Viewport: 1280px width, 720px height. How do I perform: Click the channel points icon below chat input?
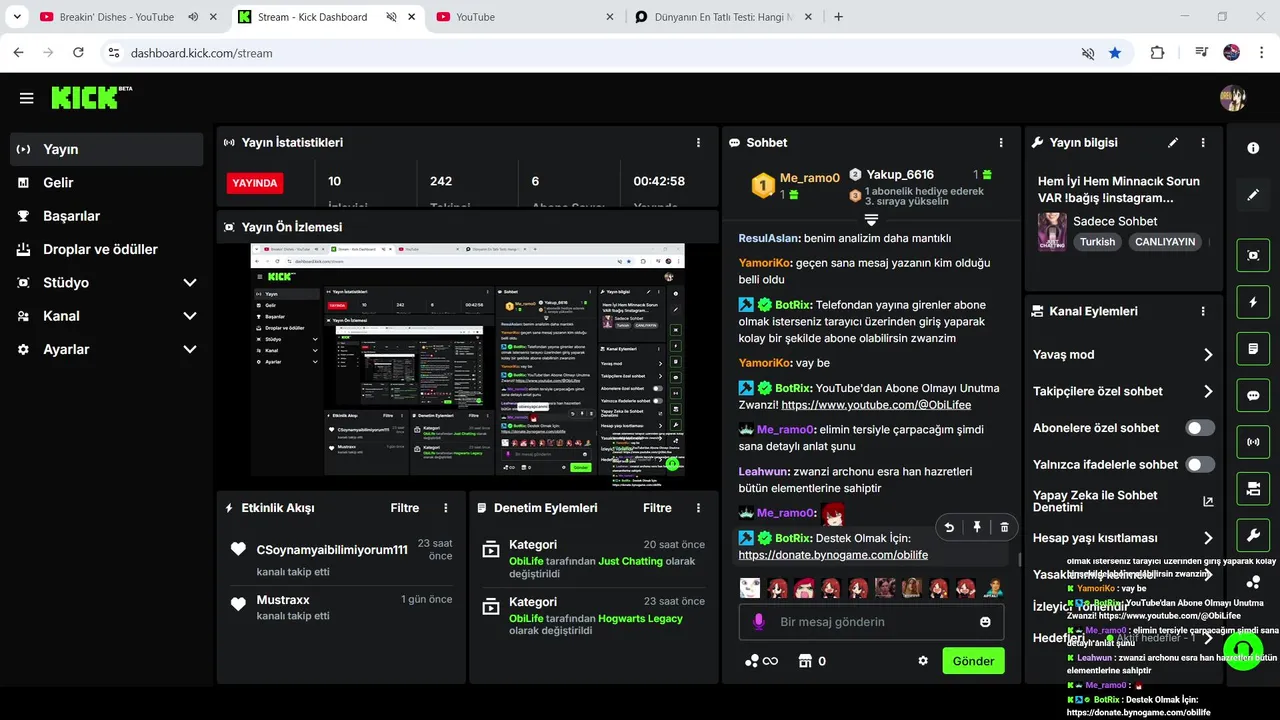751,661
